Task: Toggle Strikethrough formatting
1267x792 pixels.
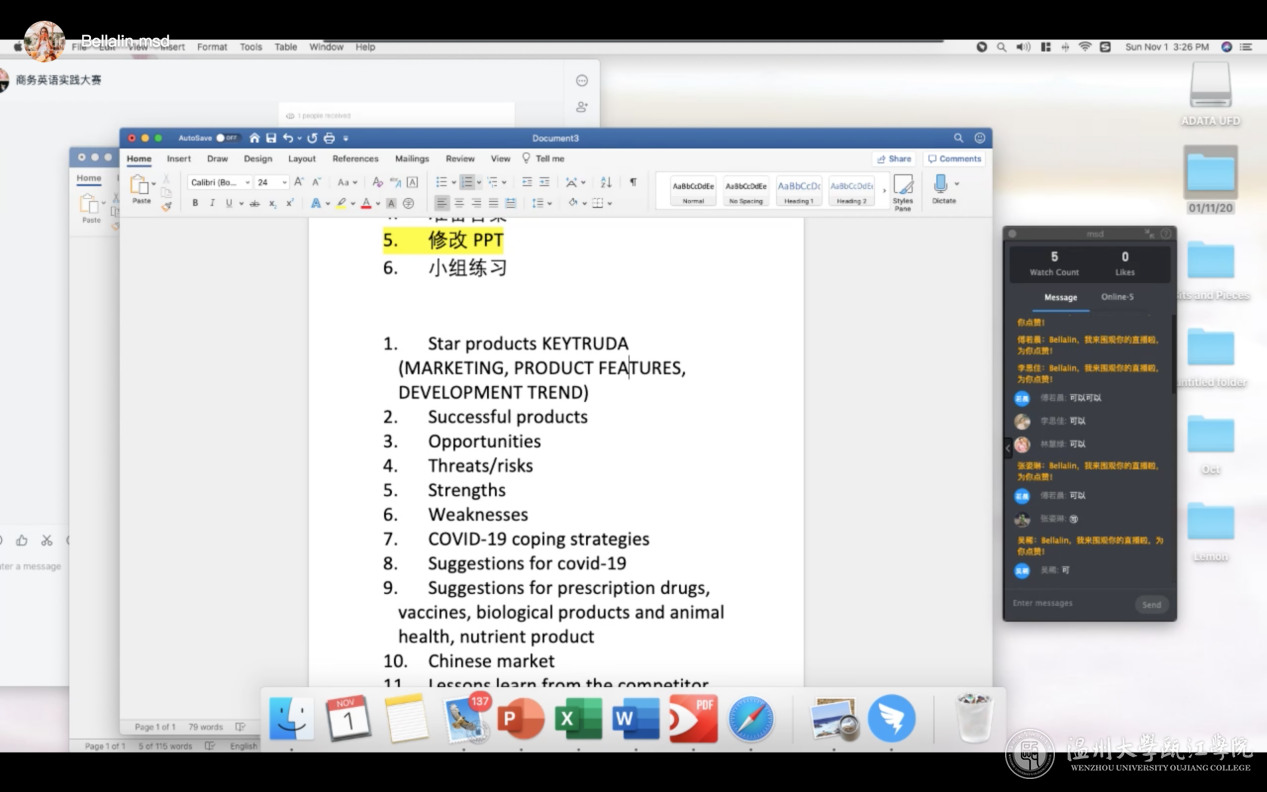Action: 254,203
